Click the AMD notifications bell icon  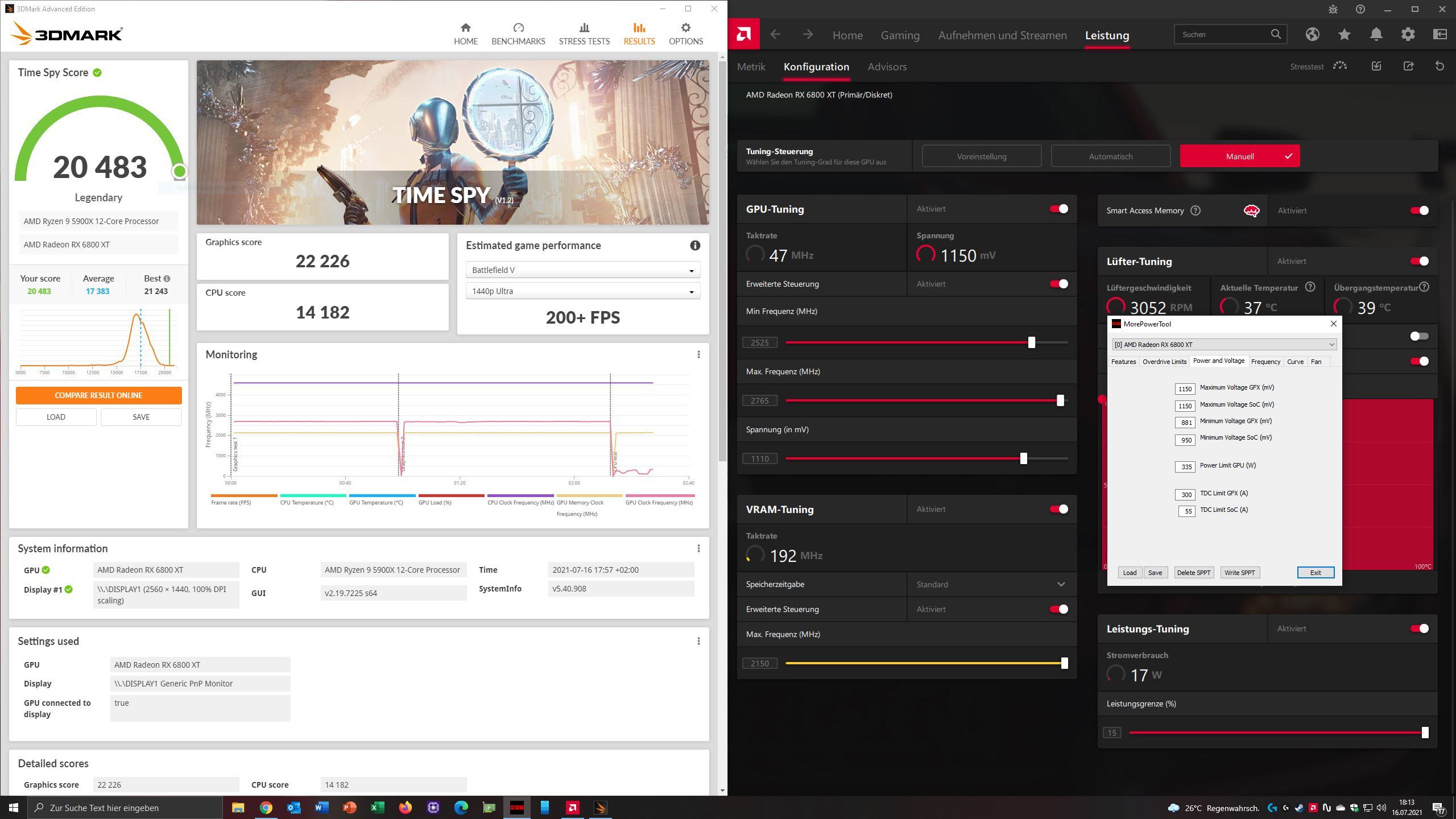pyautogui.click(x=1376, y=34)
